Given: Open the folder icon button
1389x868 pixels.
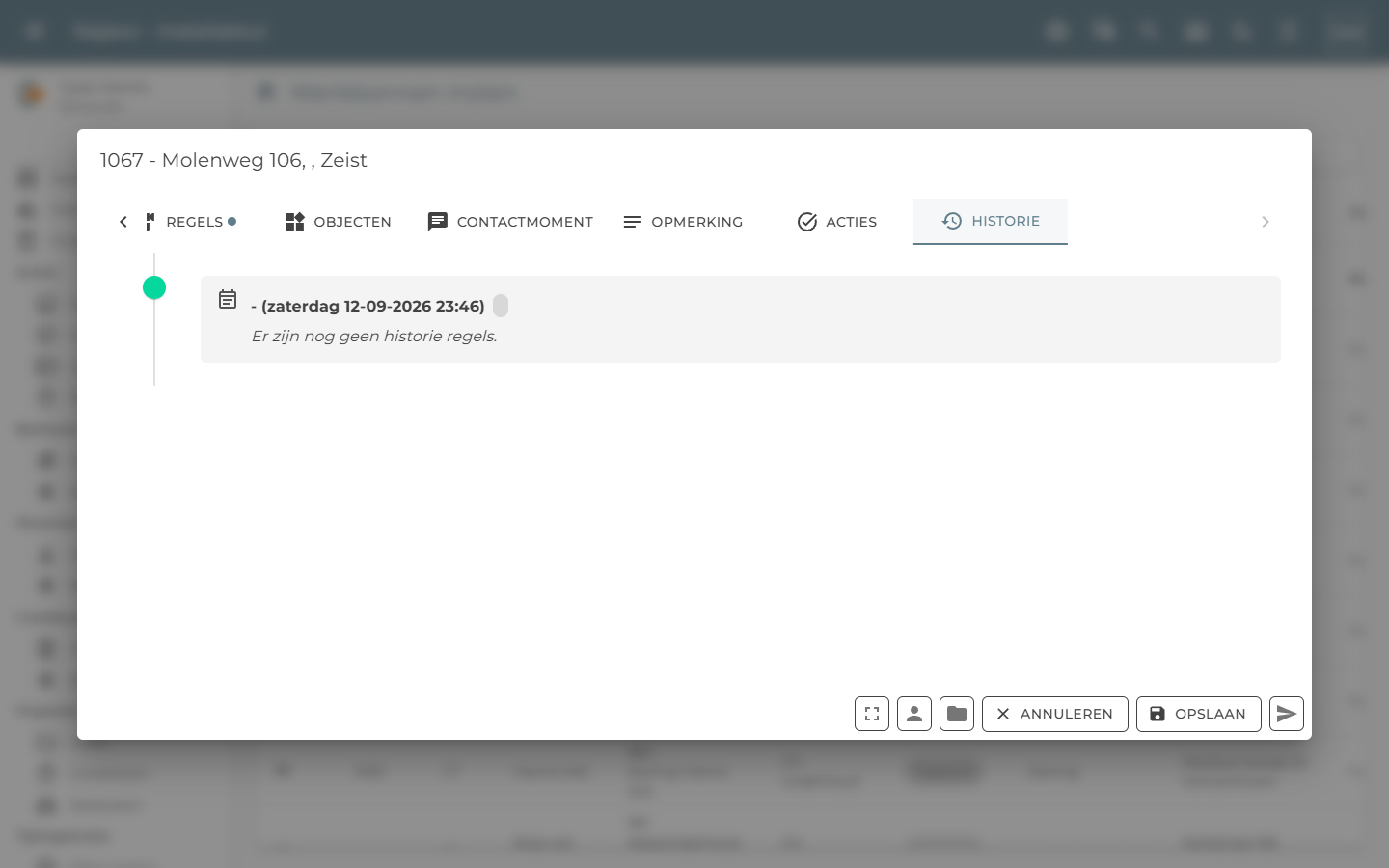Looking at the screenshot, I should [x=957, y=714].
